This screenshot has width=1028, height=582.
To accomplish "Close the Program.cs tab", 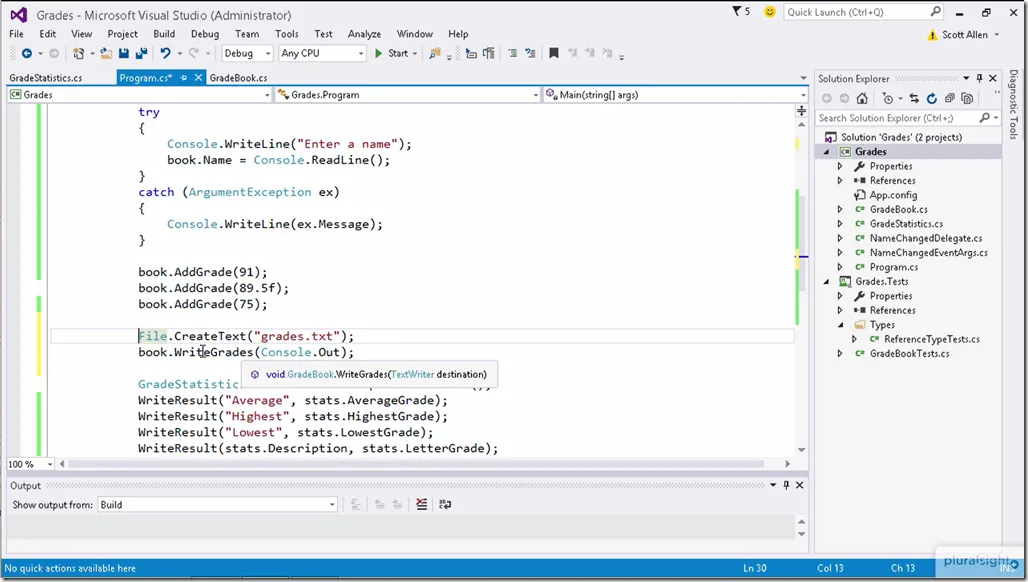I will (x=198, y=77).
